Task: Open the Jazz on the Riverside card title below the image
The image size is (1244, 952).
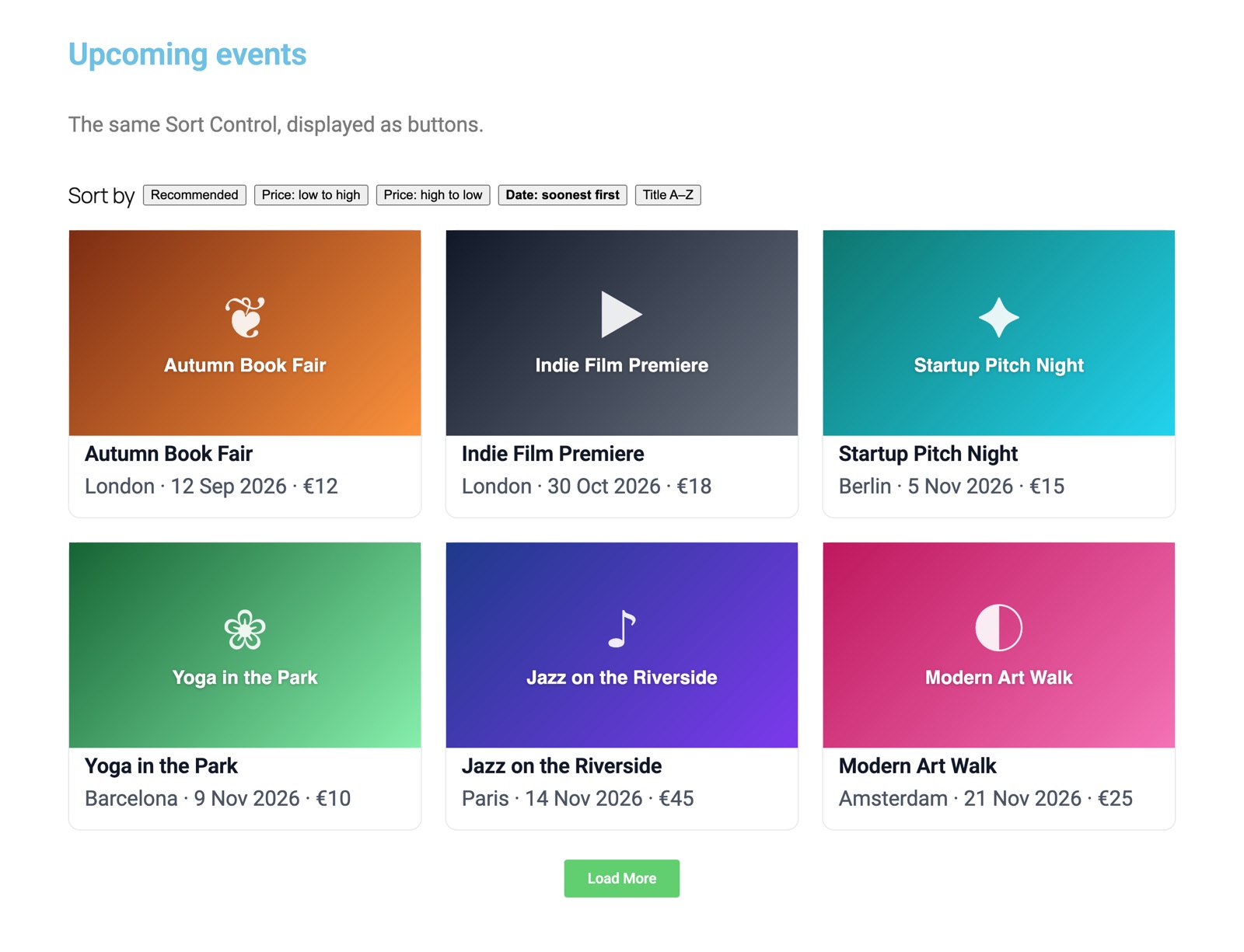Action: 561,766
